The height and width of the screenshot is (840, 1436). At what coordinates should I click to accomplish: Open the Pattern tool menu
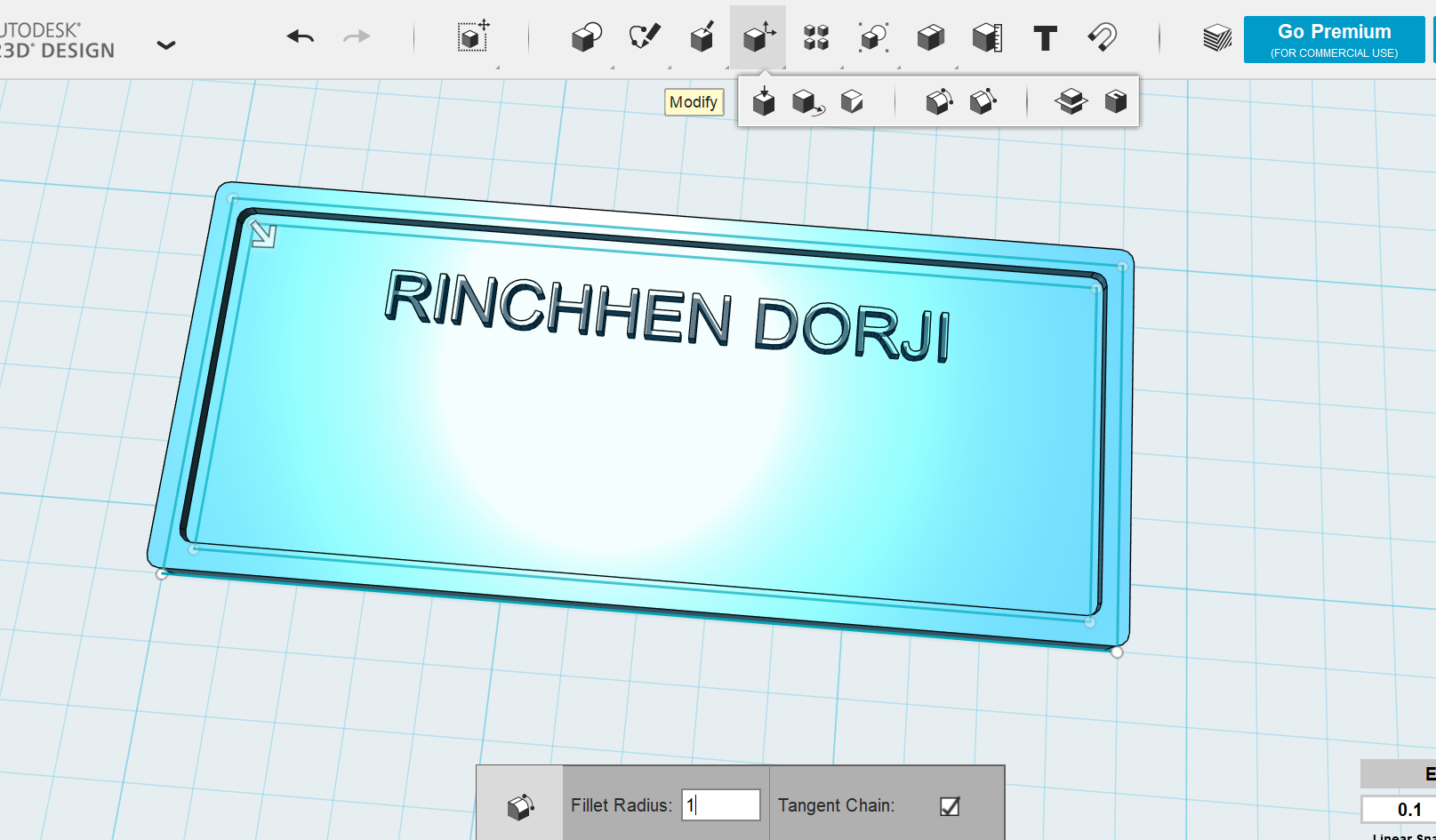coord(816,37)
